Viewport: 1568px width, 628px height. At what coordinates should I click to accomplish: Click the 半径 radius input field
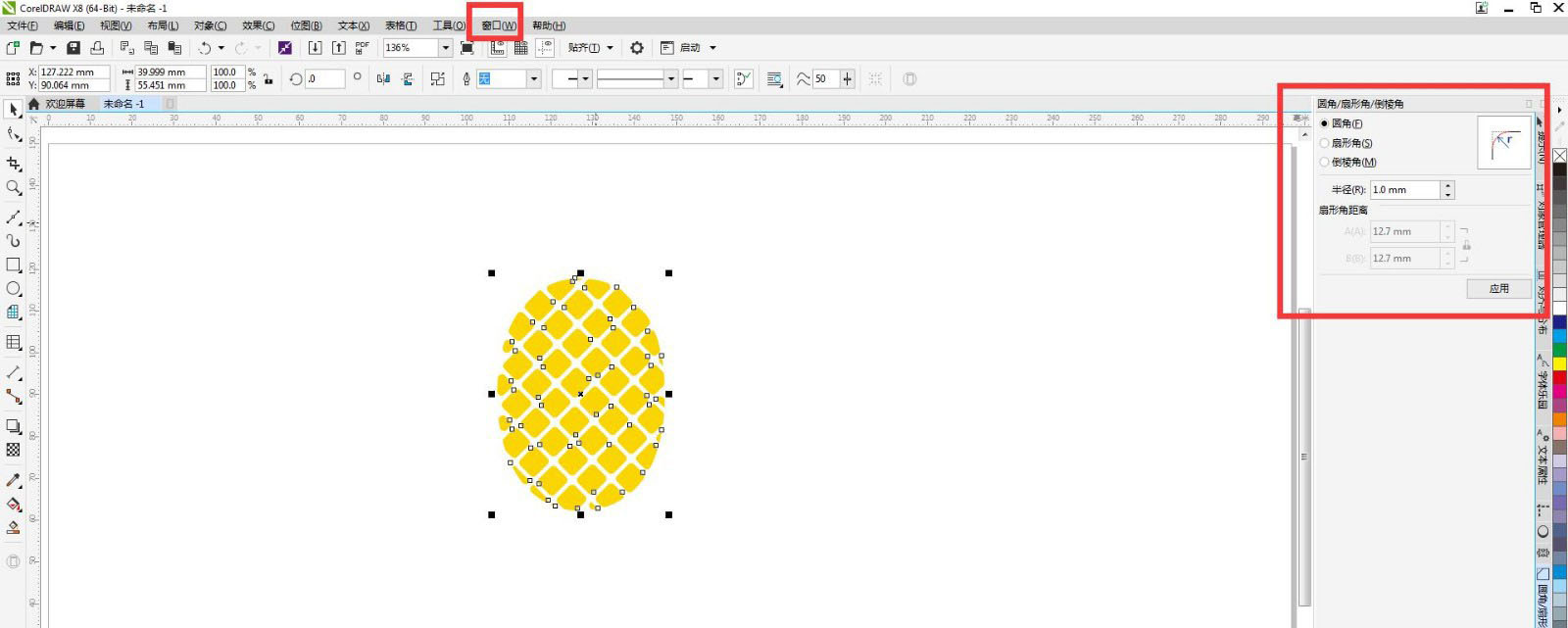[x=1404, y=190]
